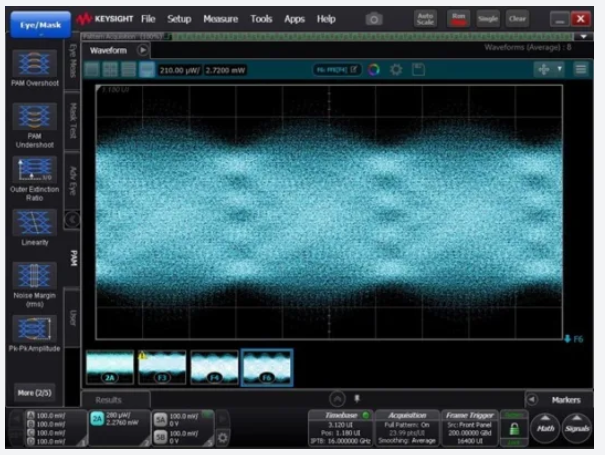Click the Keysight logo

pos(105,19)
